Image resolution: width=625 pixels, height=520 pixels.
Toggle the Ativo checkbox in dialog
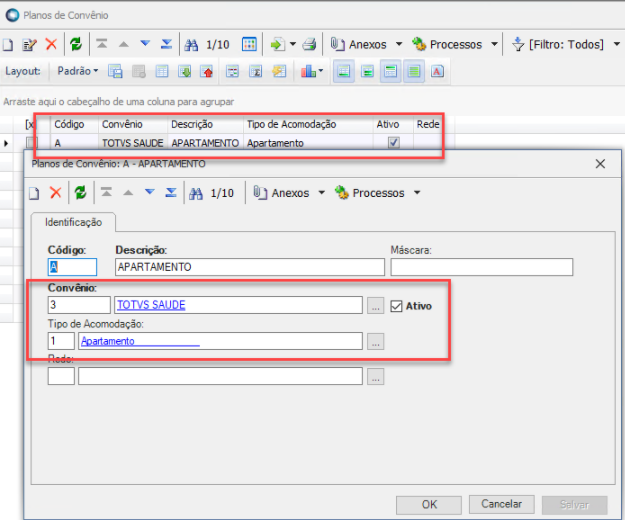pos(396,306)
